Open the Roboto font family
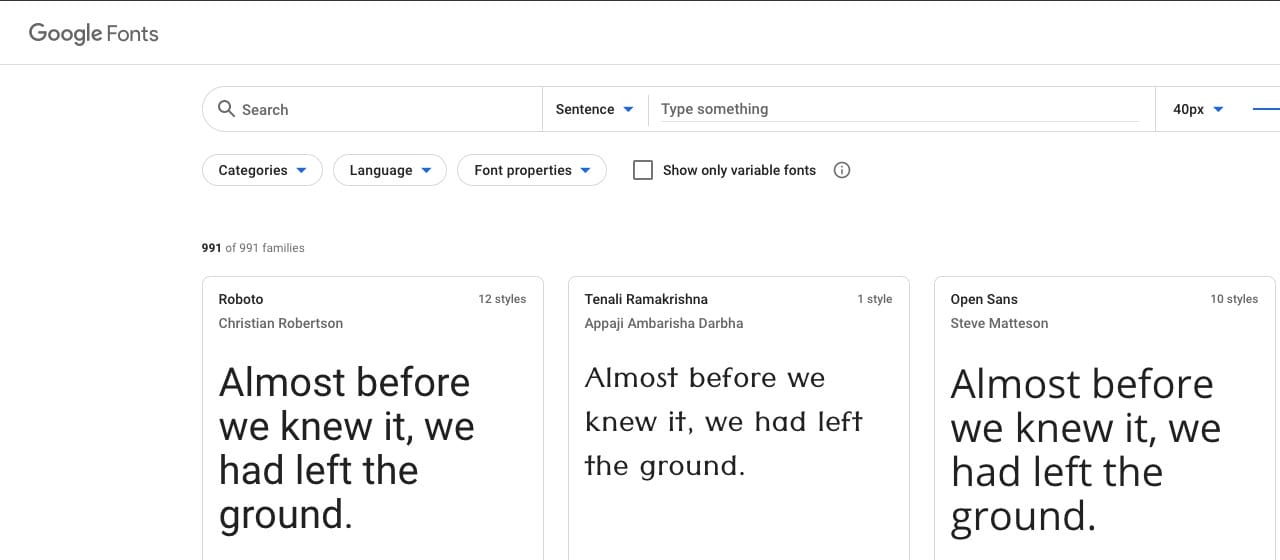Image resolution: width=1280 pixels, height=560 pixels. (241, 299)
